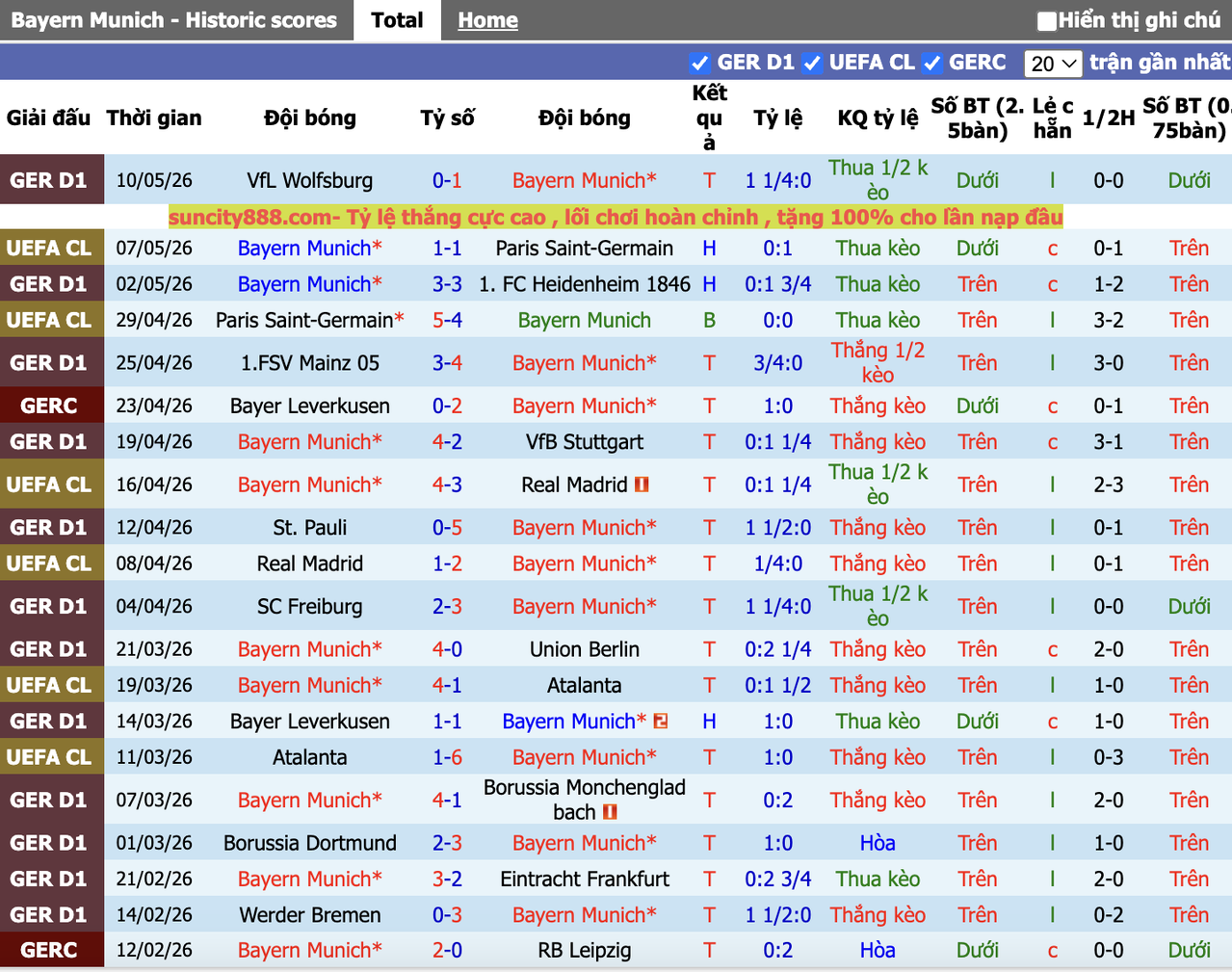This screenshot has height=972, width=1232.
Task: Click the Giải đấu column header
Action: 48,118
